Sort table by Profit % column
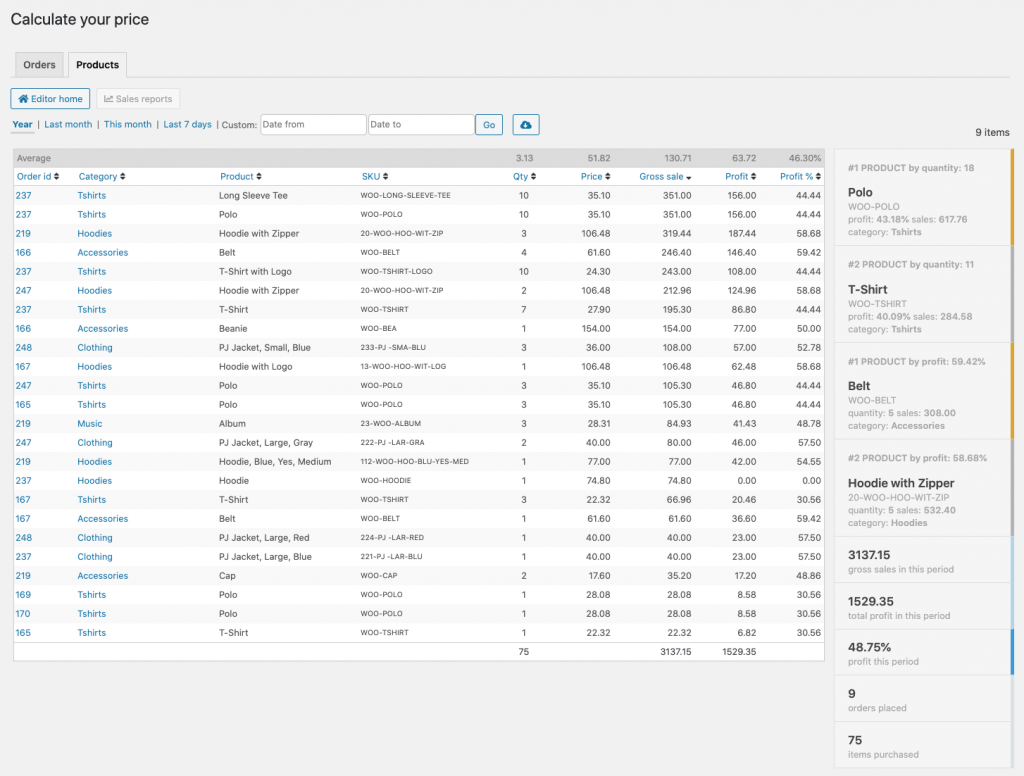The image size is (1024, 776). (796, 176)
